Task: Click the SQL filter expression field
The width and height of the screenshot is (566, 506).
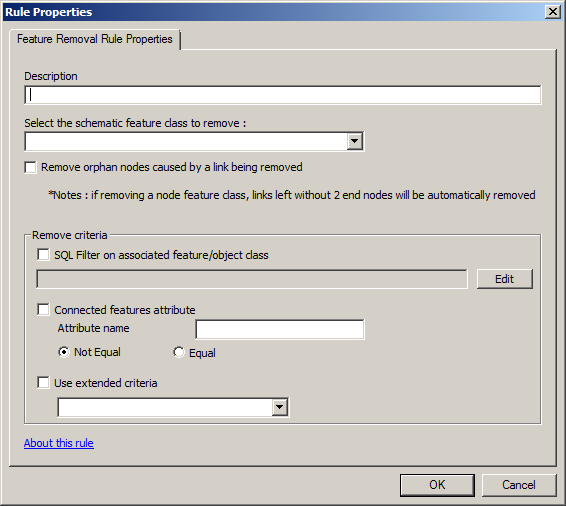Action: [252, 279]
